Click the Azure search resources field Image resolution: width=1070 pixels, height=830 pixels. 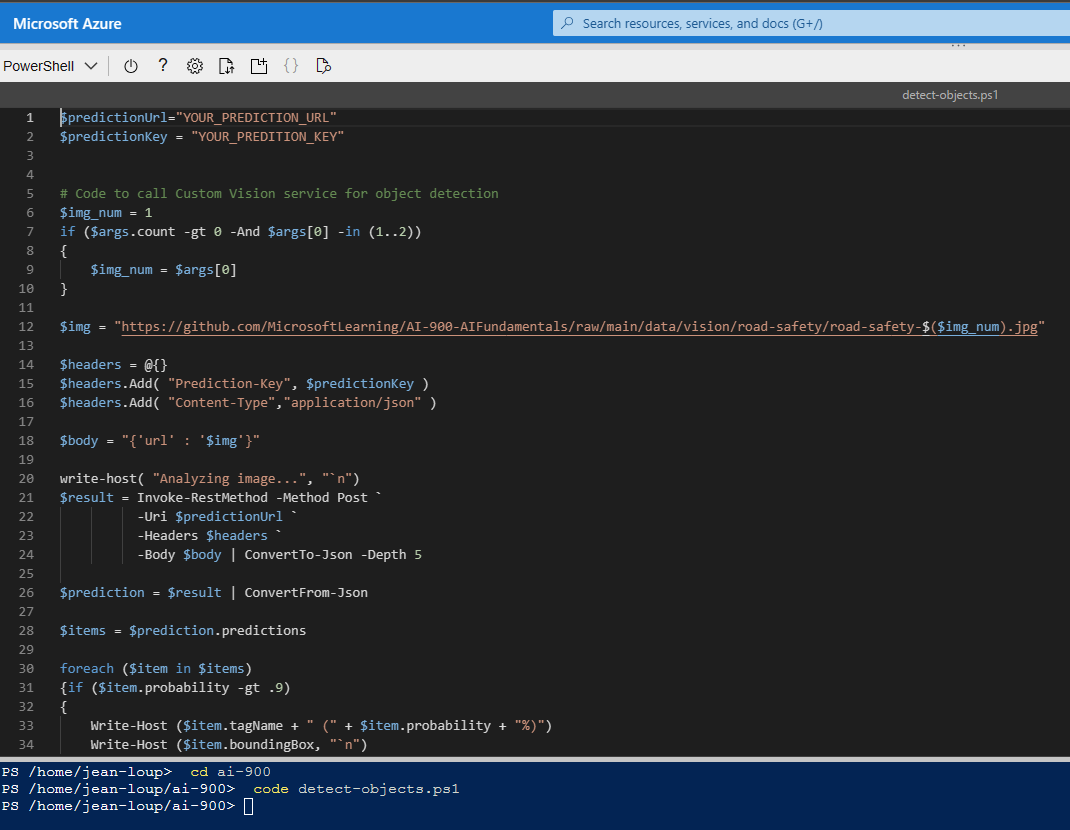point(811,23)
